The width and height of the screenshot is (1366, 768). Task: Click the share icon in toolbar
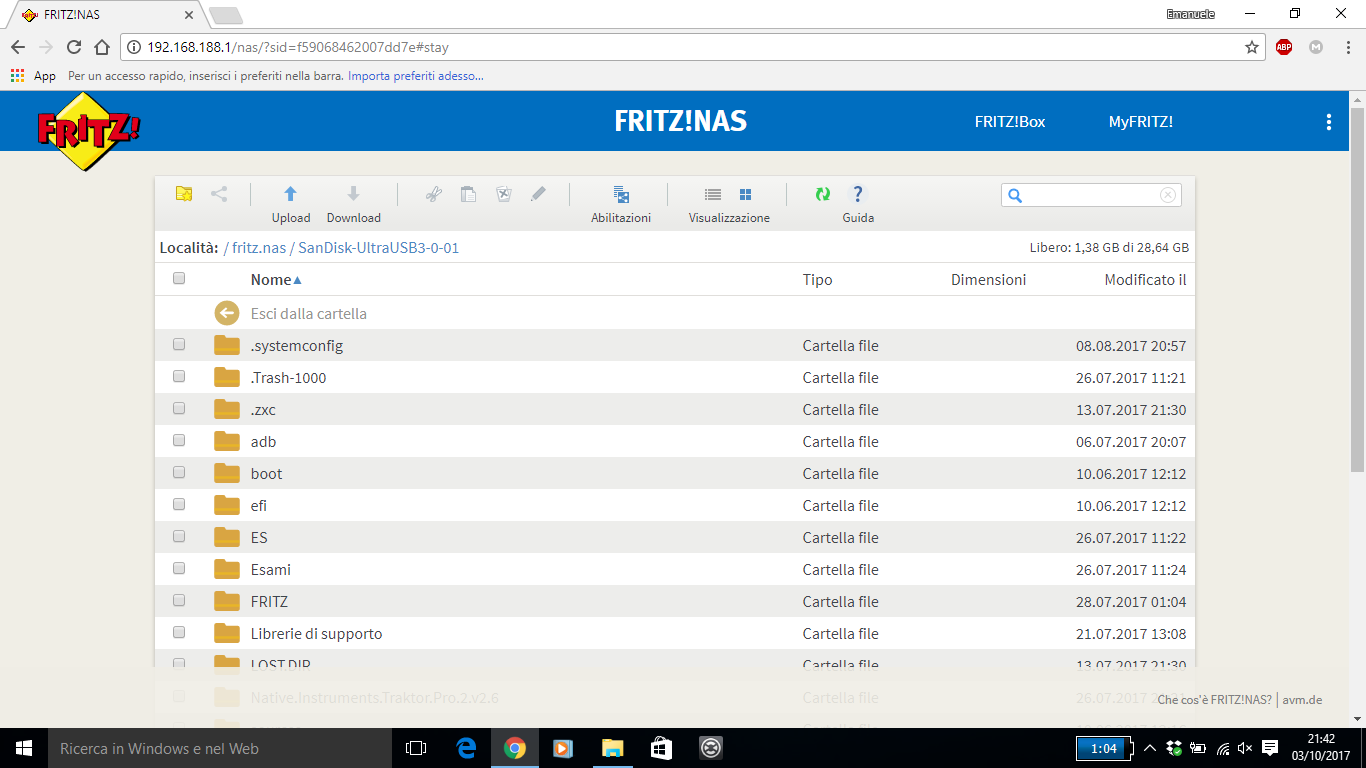point(219,194)
